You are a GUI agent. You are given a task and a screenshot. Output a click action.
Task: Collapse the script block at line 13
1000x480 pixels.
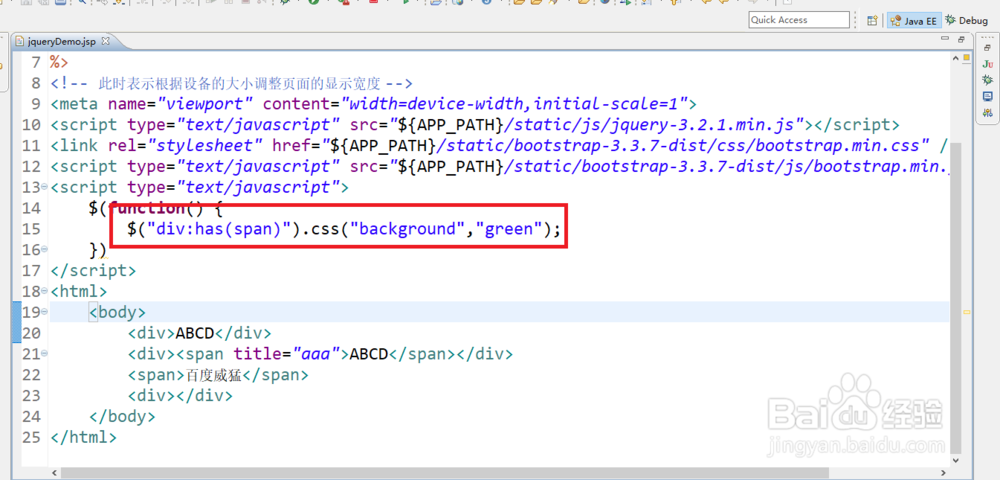(x=44, y=187)
